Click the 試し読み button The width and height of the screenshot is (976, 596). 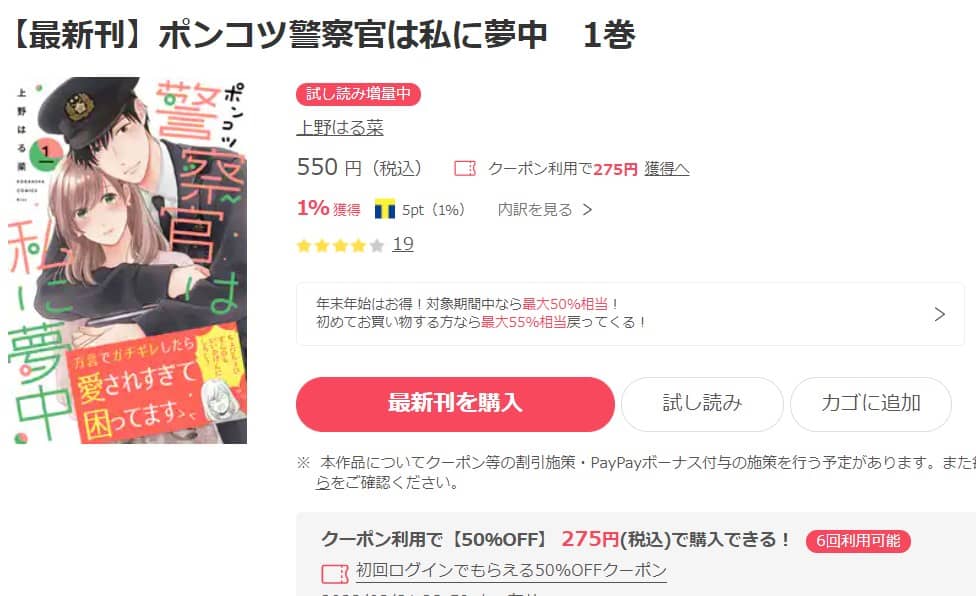(x=702, y=404)
